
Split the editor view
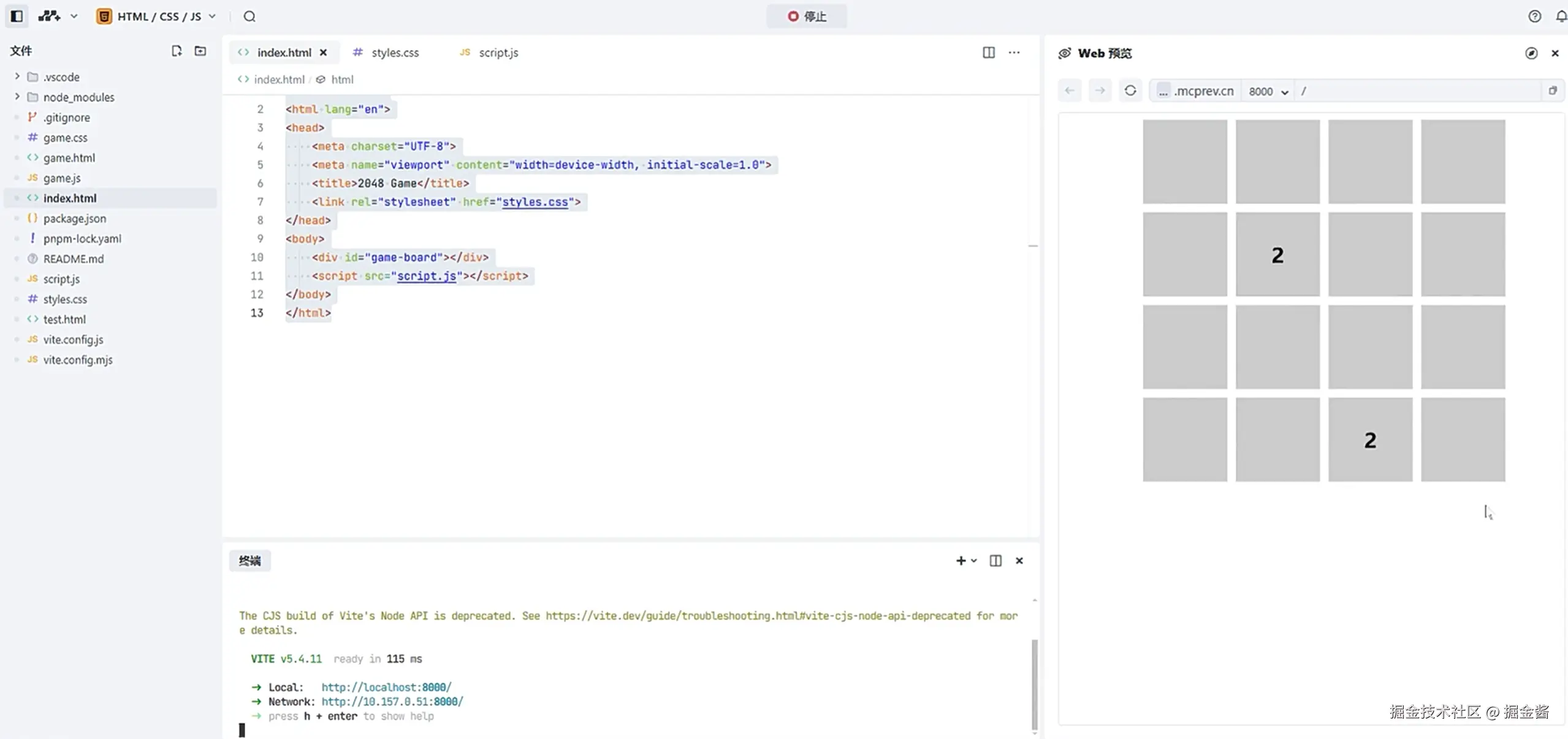point(988,53)
